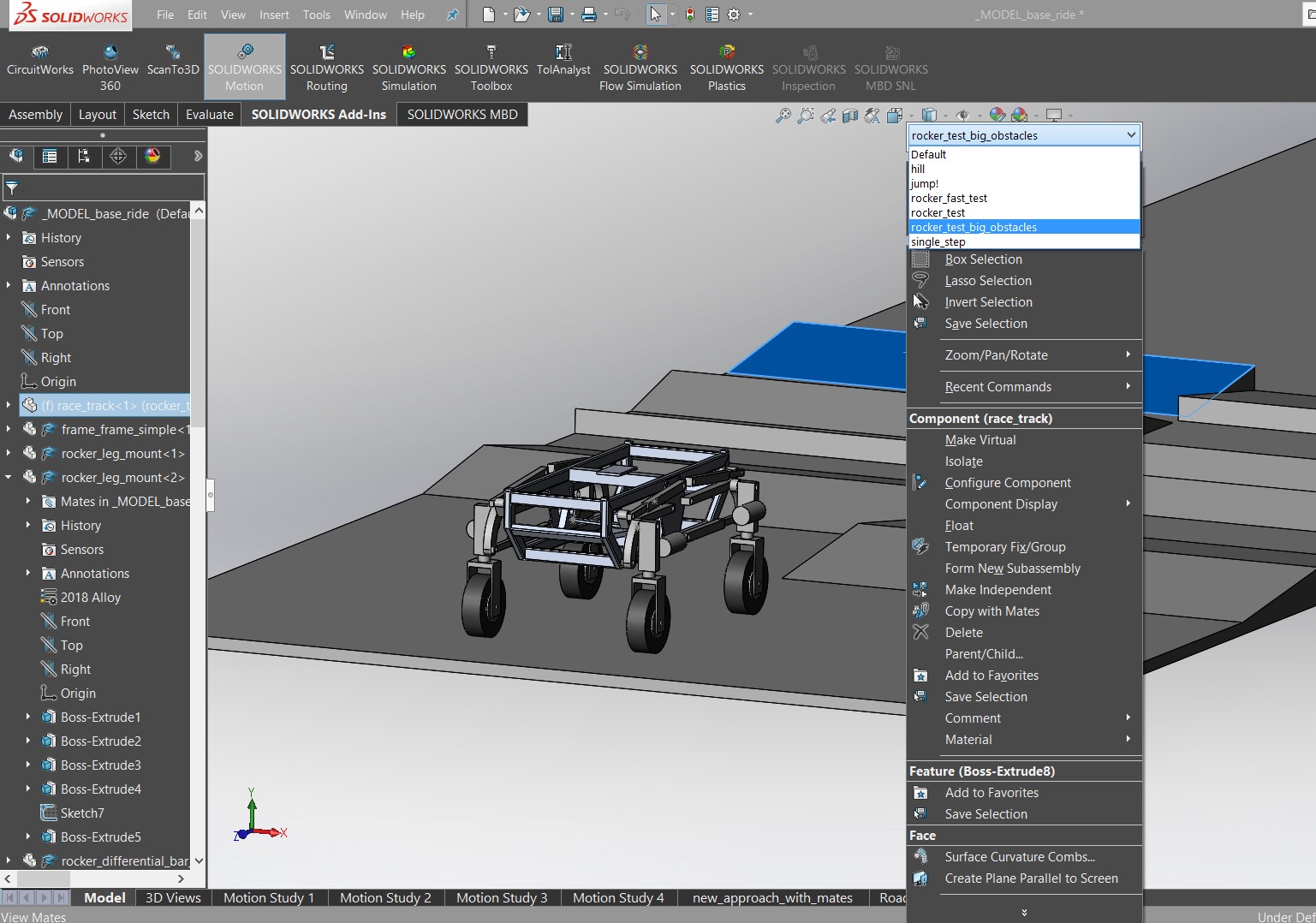
Task: Click the Rebuild traffic light icon
Action: point(689,15)
